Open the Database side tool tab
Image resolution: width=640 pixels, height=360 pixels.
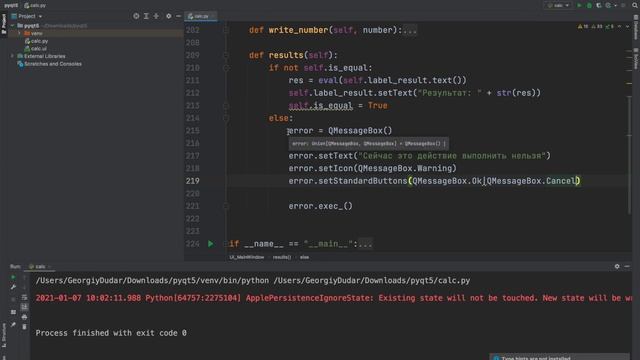click(636, 28)
